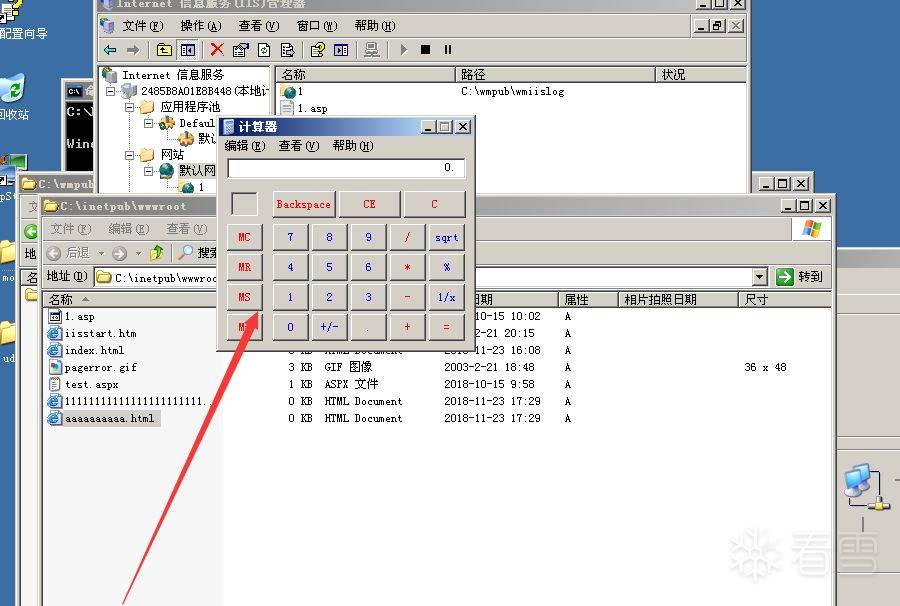Click the red X delete icon in IIS toolbar

(216, 50)
